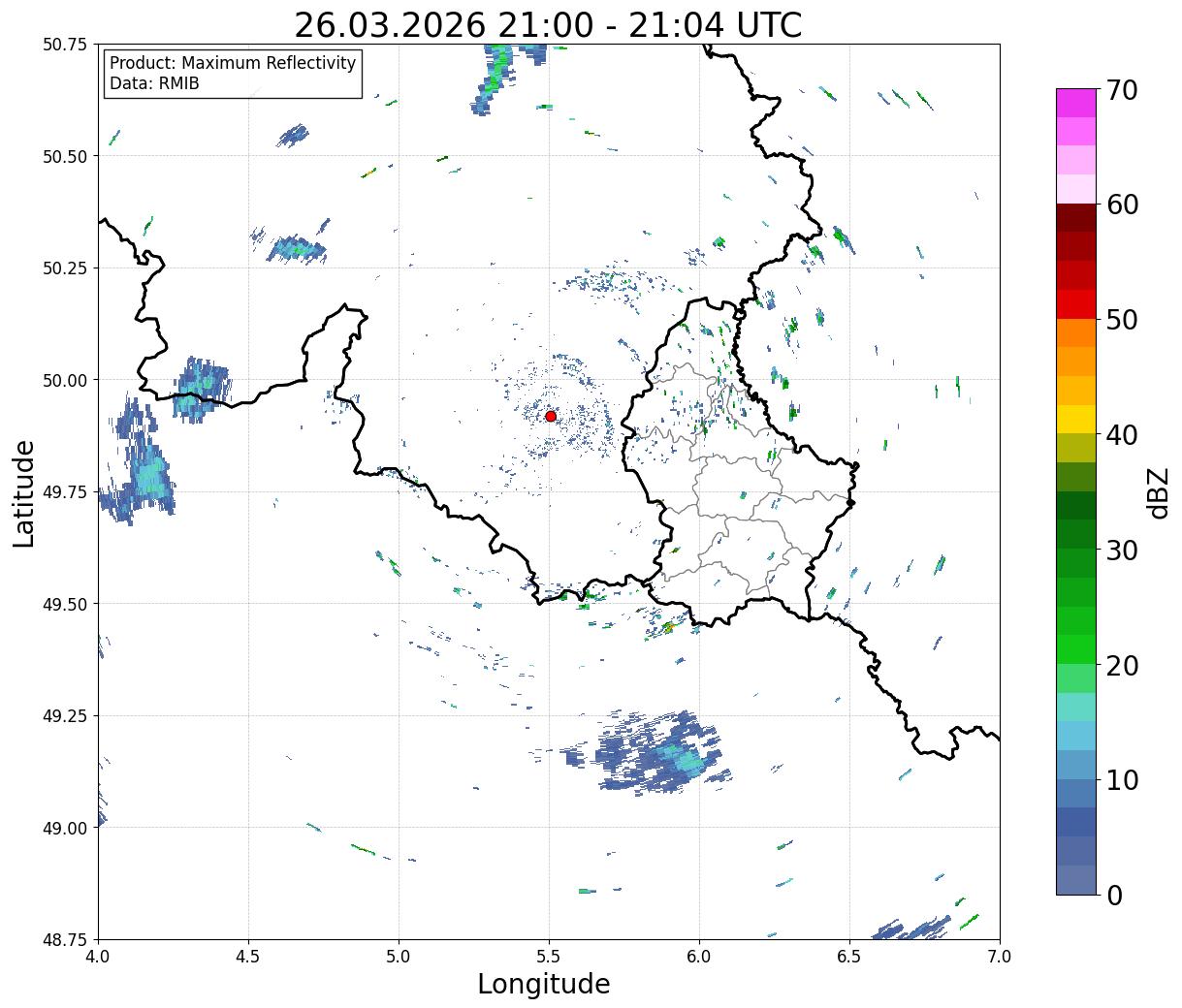The image size is (1182, 1008).
Task: Click the latitude tick label 50.00
Action: [65, 380]
